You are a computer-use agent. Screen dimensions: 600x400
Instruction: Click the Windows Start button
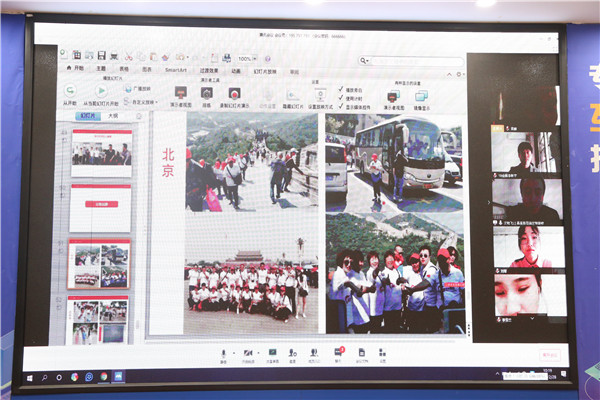(x=29, y=377)
